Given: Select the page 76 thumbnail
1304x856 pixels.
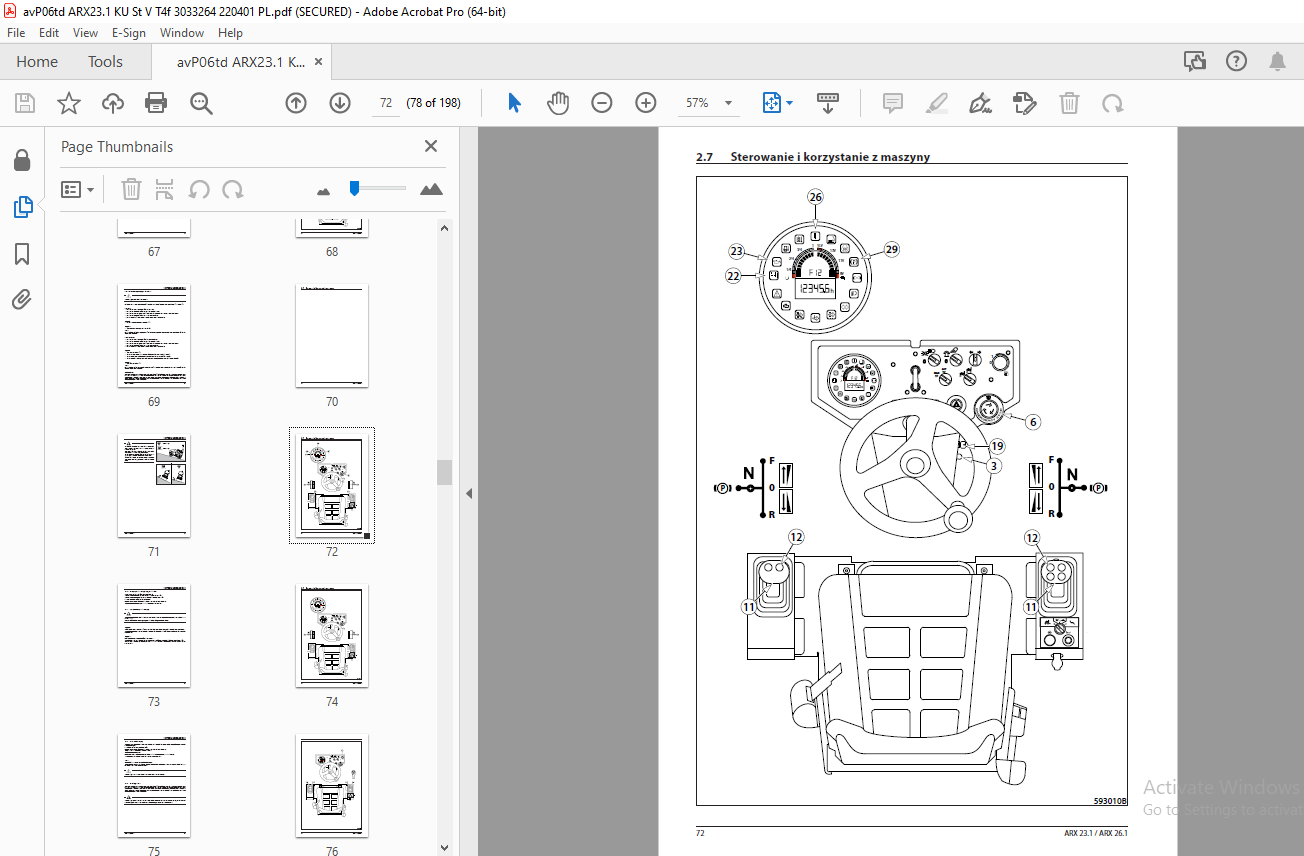Looking at the screenshot, I should point(332,786).
